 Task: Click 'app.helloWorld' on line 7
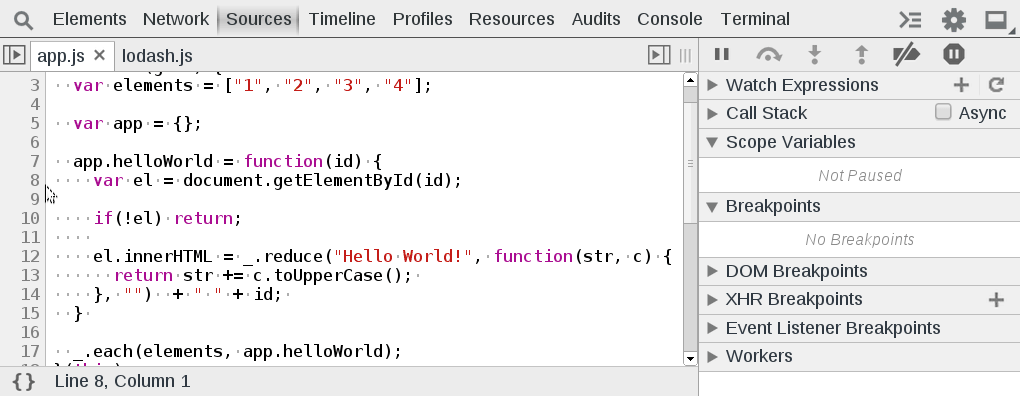pos(143,161)
